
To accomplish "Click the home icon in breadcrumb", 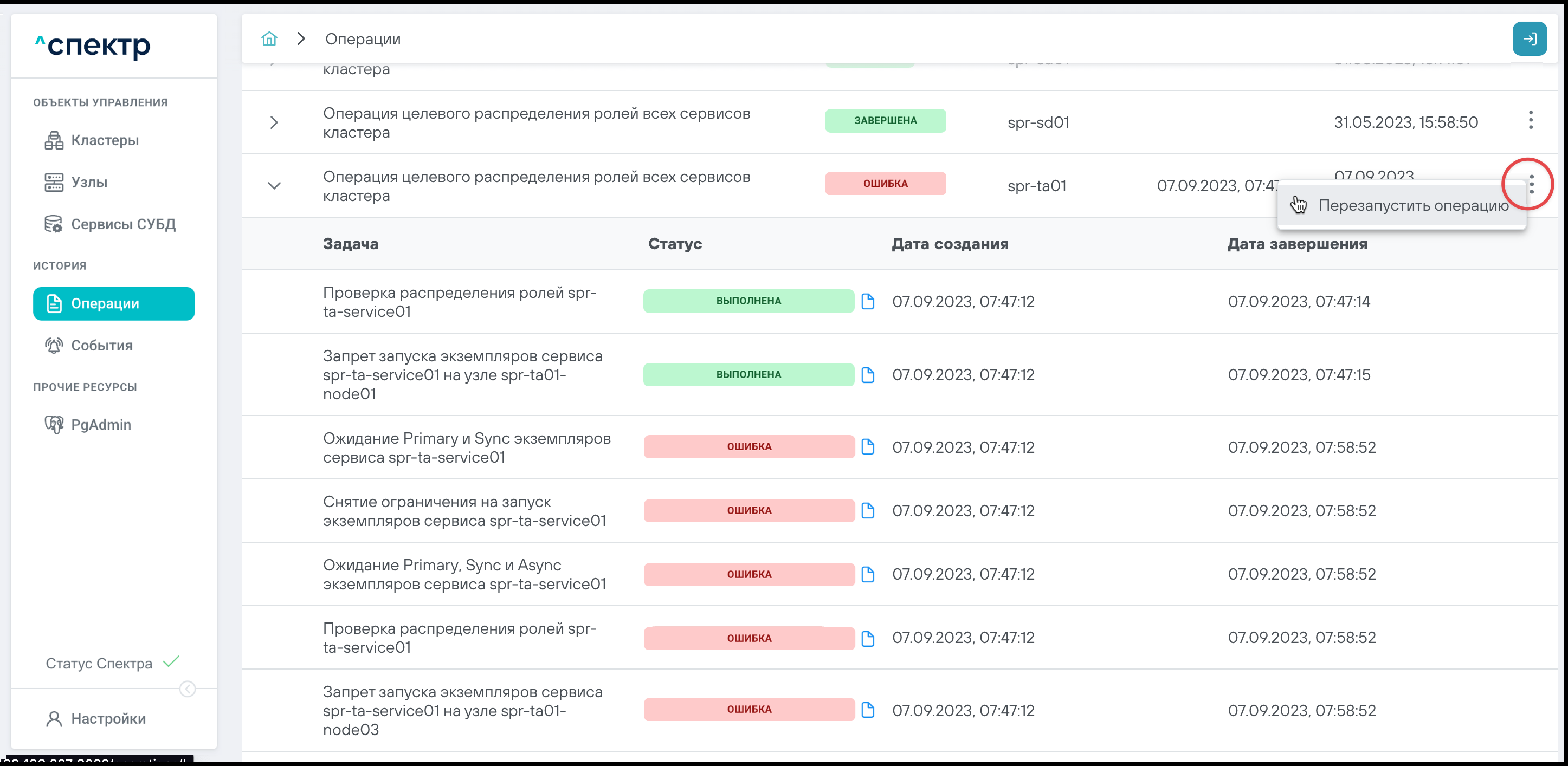I will (x=269, y=39).
